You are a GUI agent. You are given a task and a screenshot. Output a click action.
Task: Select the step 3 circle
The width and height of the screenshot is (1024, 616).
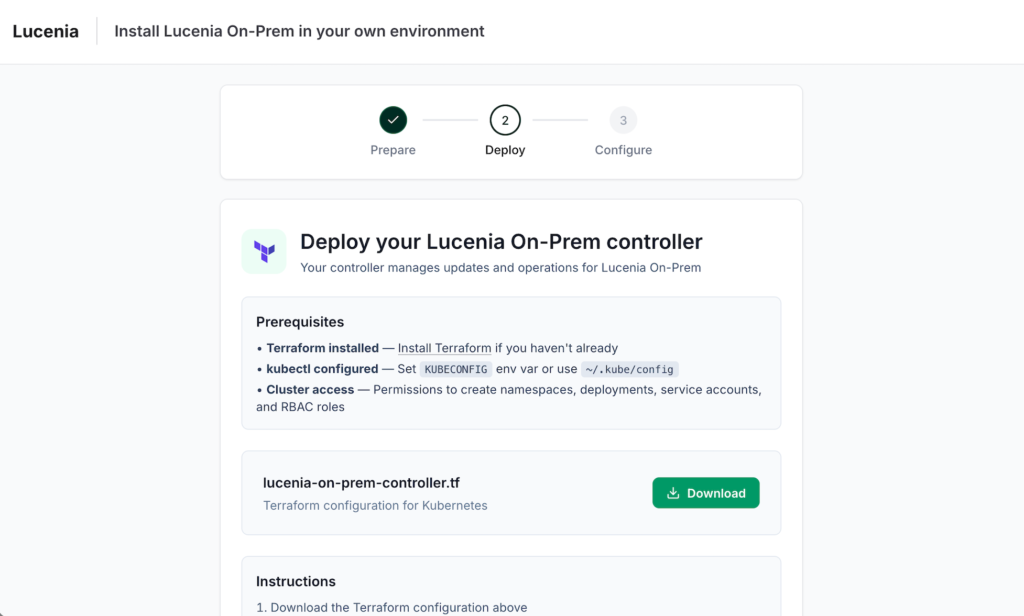623,121
